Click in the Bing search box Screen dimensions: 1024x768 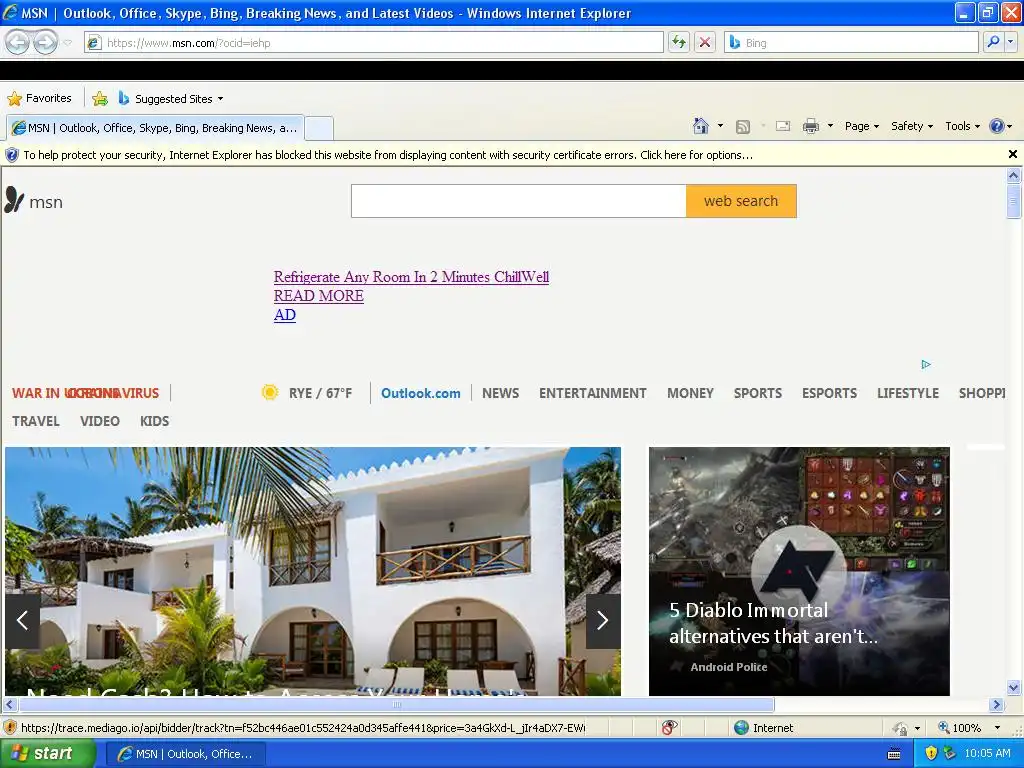tap(851, 42)
